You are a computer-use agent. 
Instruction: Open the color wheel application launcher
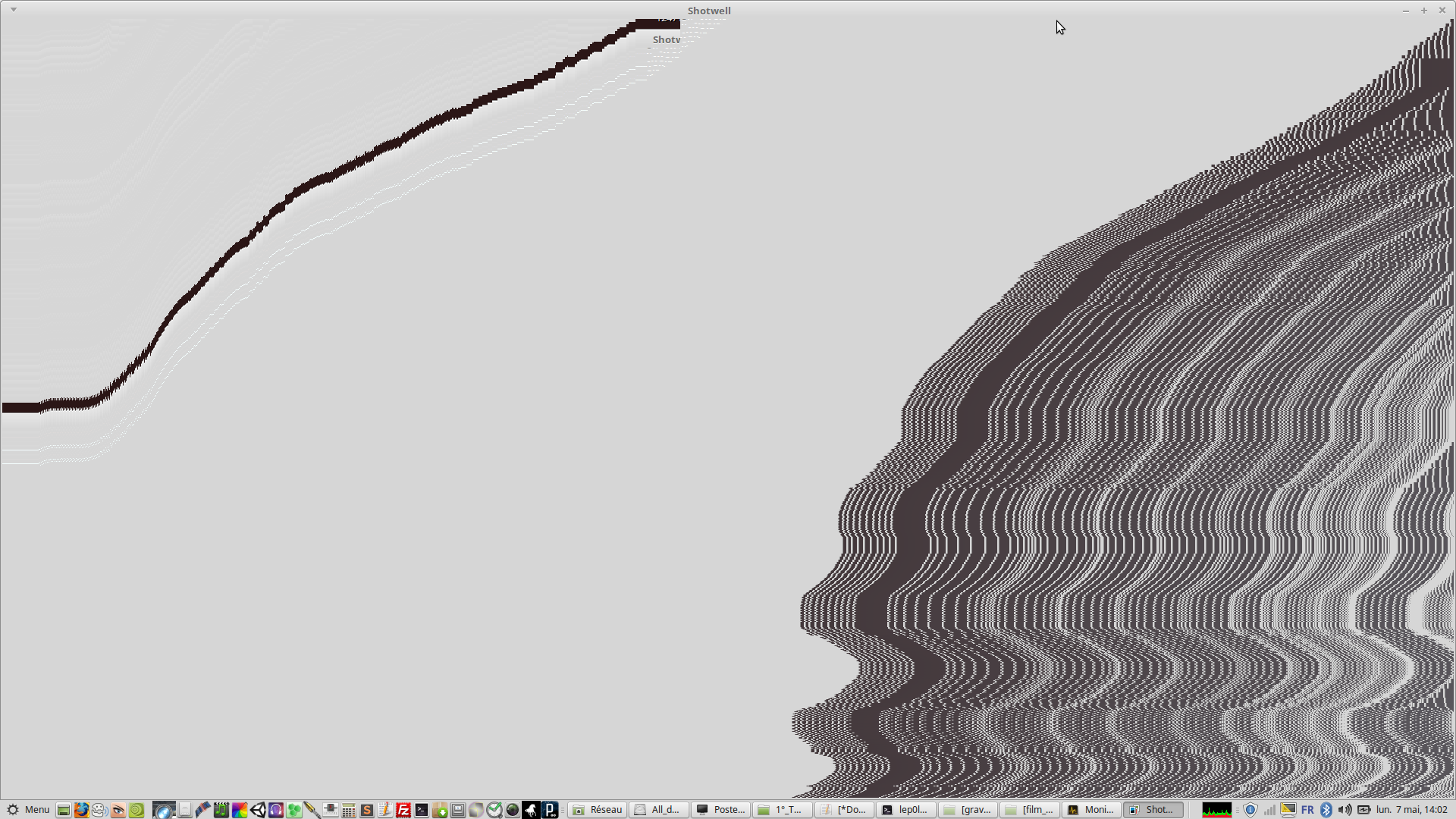[240, 810]
